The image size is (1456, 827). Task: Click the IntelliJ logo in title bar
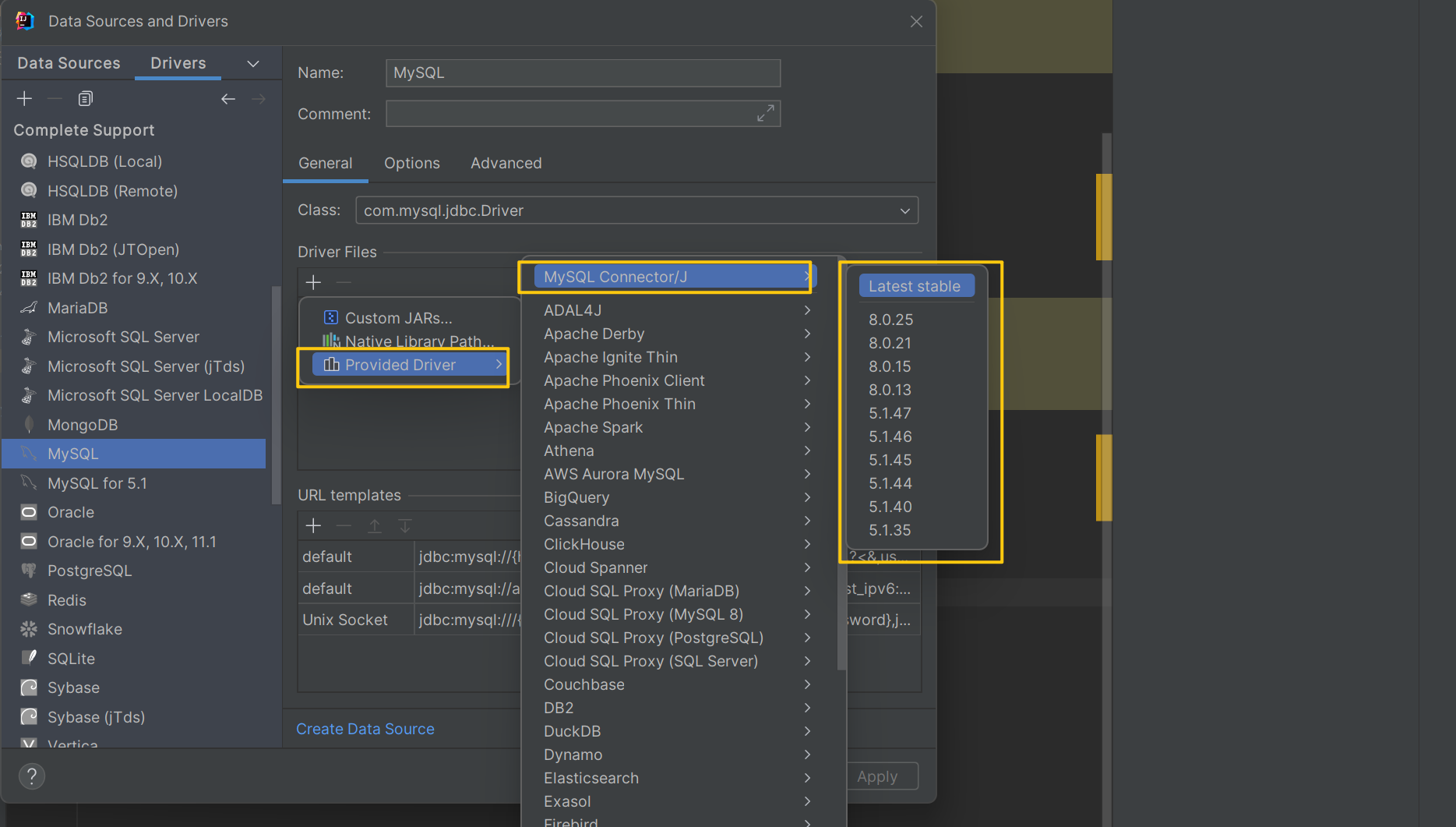(x=25, y=21)
